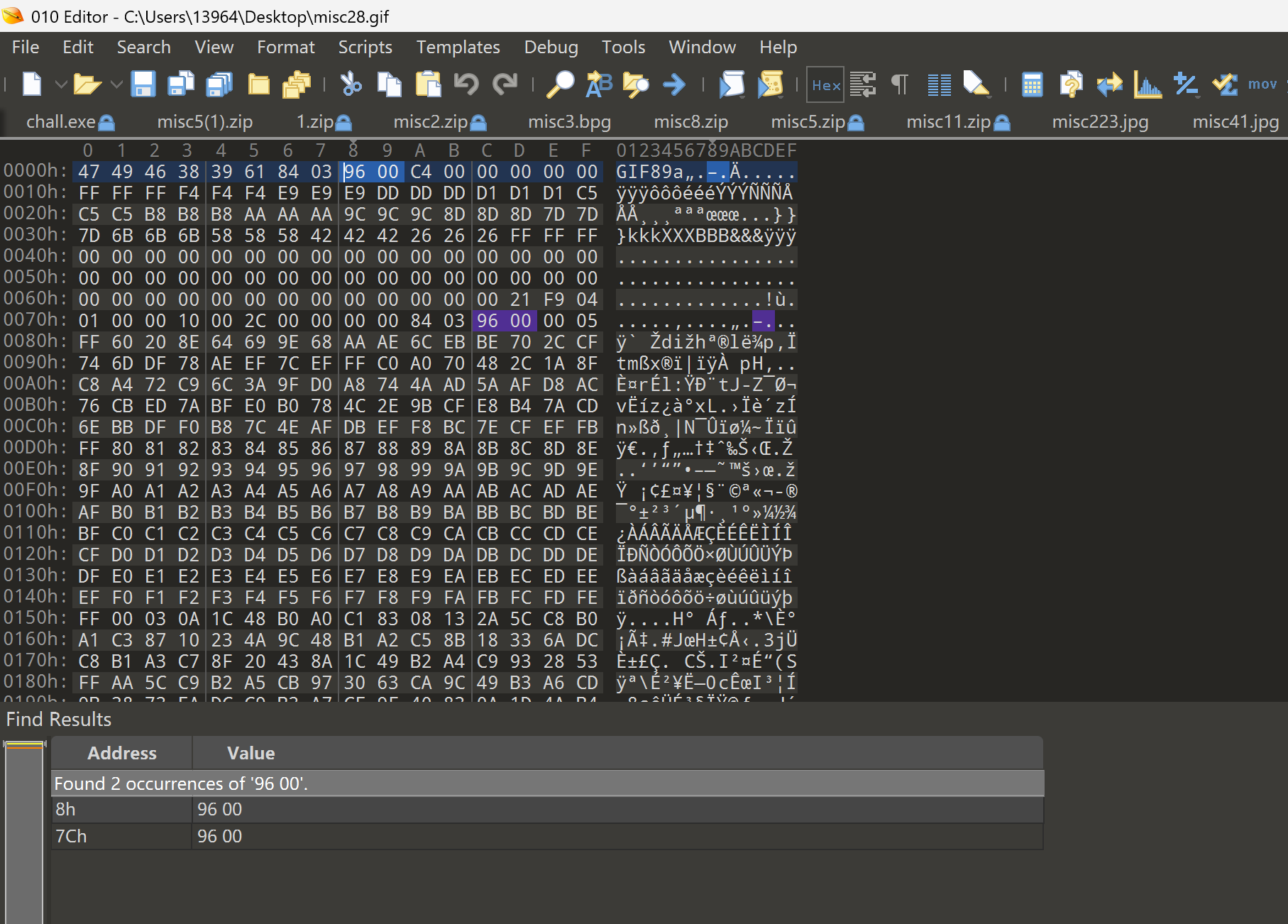Screen dimensions: 1288x924
Task: Open the Search menu
Action: point(143,48)
